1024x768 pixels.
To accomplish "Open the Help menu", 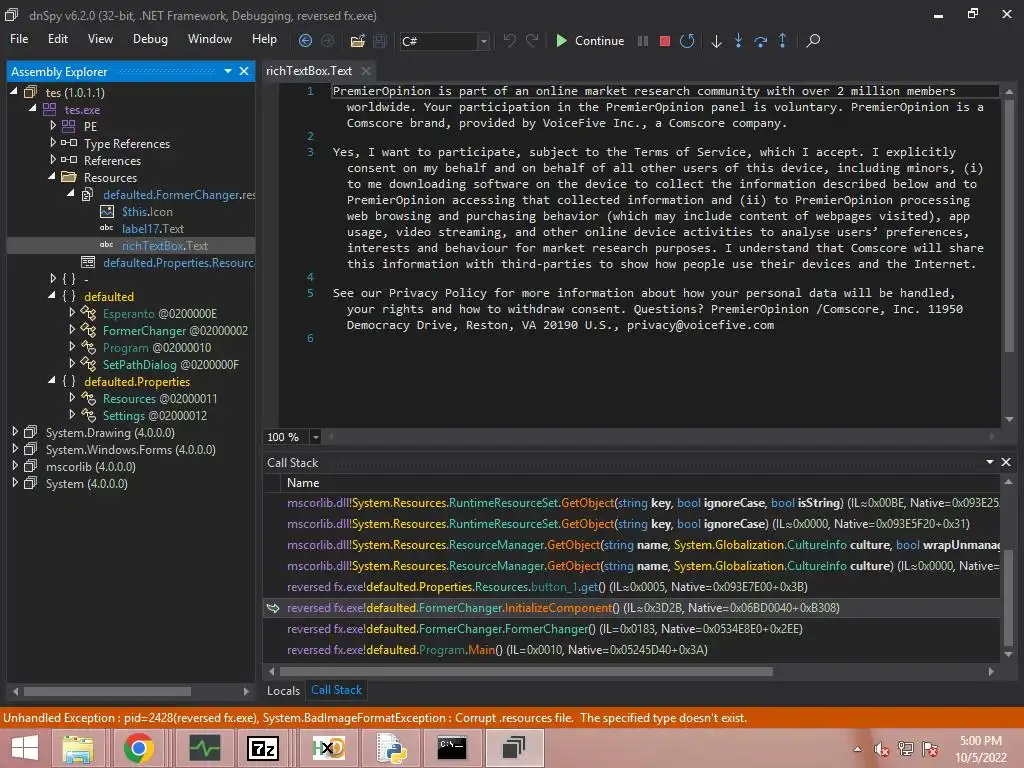I will tap(264, 39).
